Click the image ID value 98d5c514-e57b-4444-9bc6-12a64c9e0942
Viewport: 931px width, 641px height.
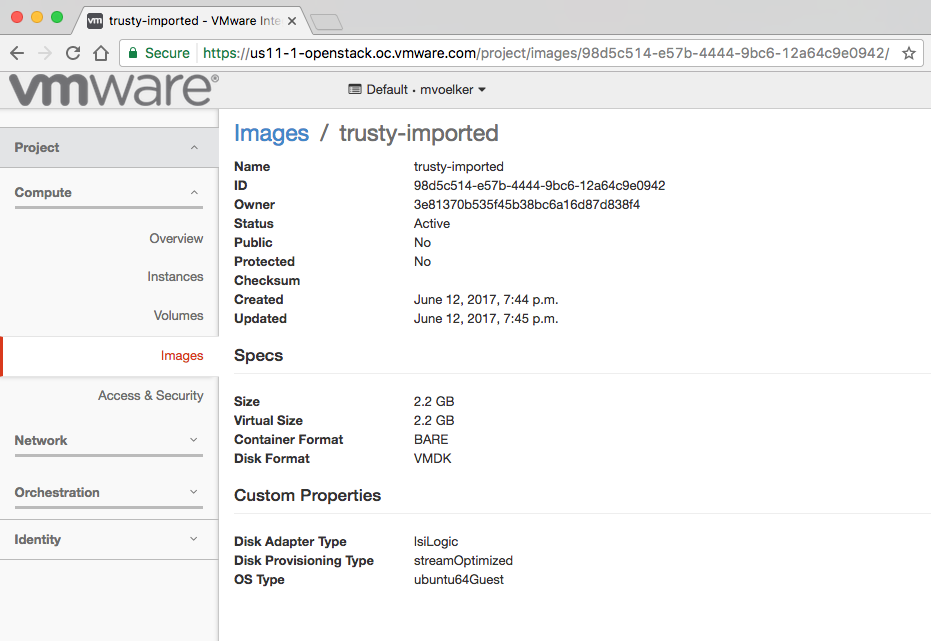539,186
